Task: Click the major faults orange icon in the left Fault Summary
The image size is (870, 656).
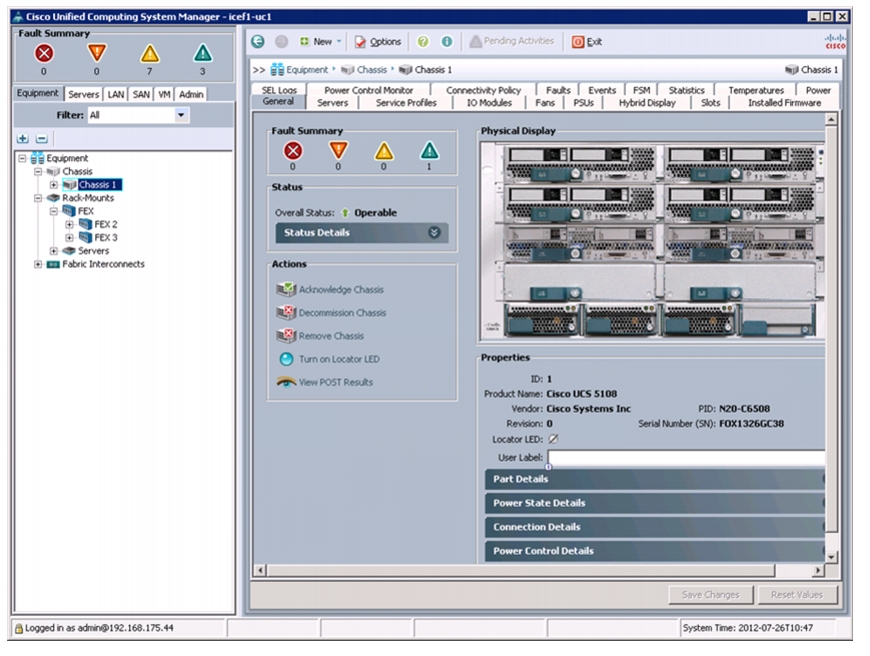Action: [97, 54]
